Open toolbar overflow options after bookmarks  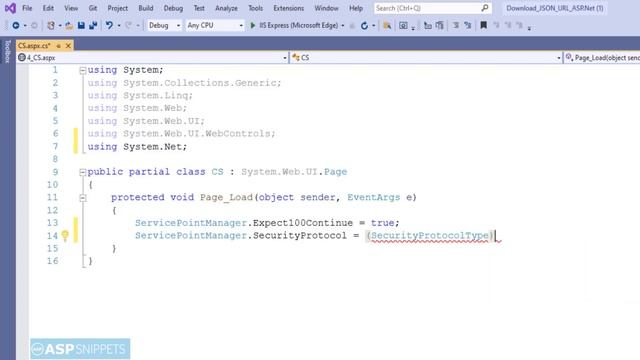(529, 28)
